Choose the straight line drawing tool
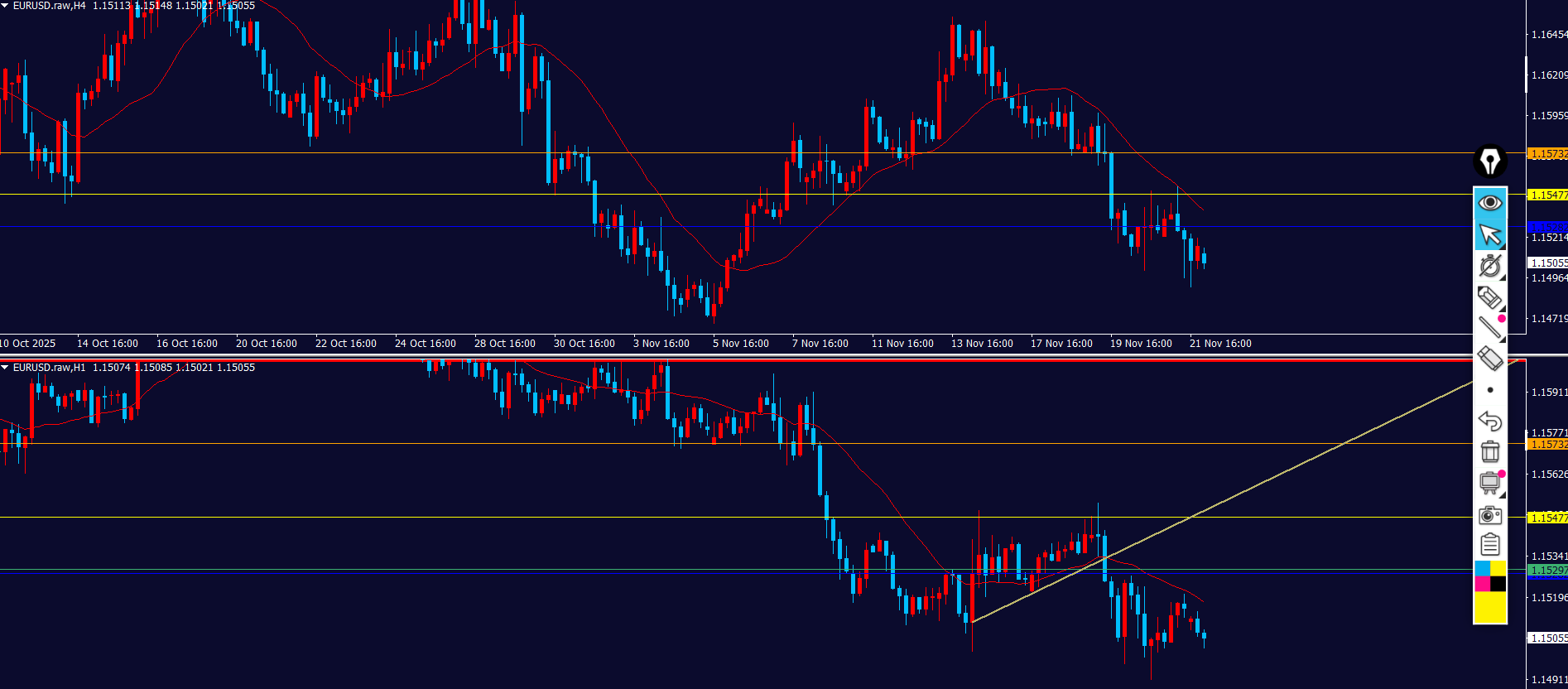1568x689 pixels. pyautogui.click(x=1490, y=327)
